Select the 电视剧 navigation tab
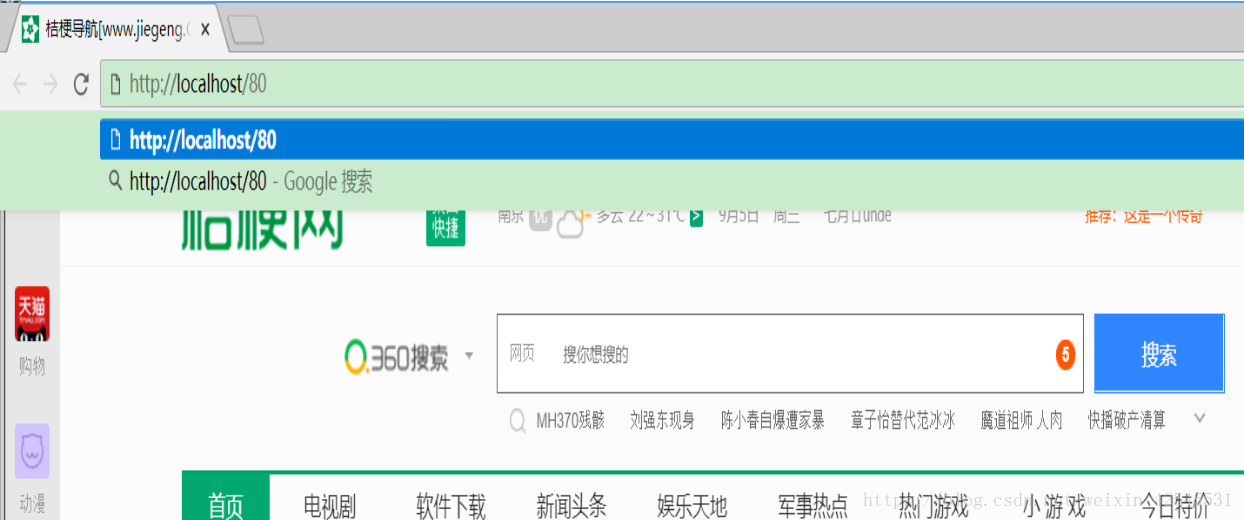Image resolution: width=1244 pixels, height=520 pixels. pyautogui.click(x=330, y=504)
